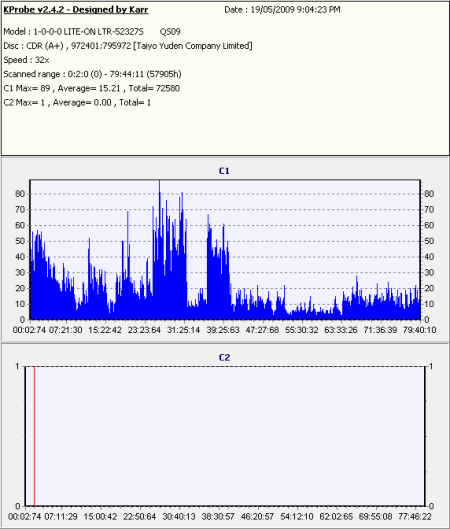This screenshot has height=529, width=450.
Task: Click the C2 Max= 1 statistics line
Action: [x=77, y=103]
